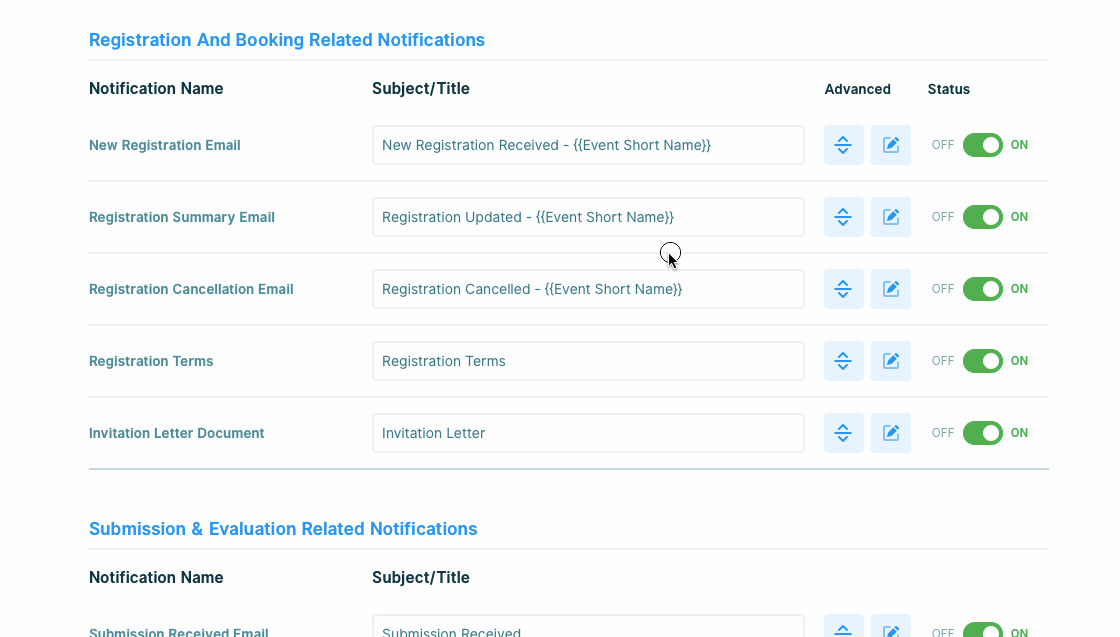Edit the Registration Summary Email template

coord(890,217)
